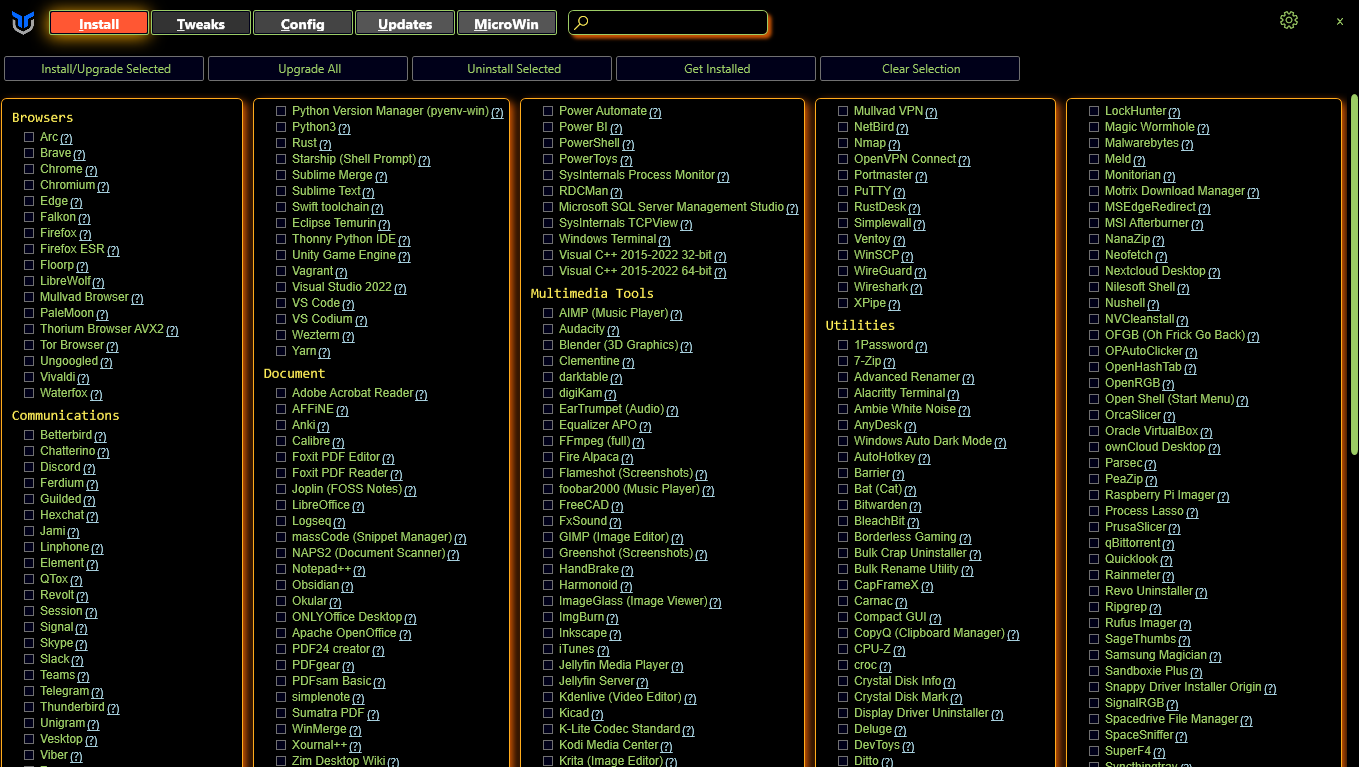Screen dimensions: 1359x767
Task: Select the Oracle VirtualBox checkbox
Action: click(1094, 431)
